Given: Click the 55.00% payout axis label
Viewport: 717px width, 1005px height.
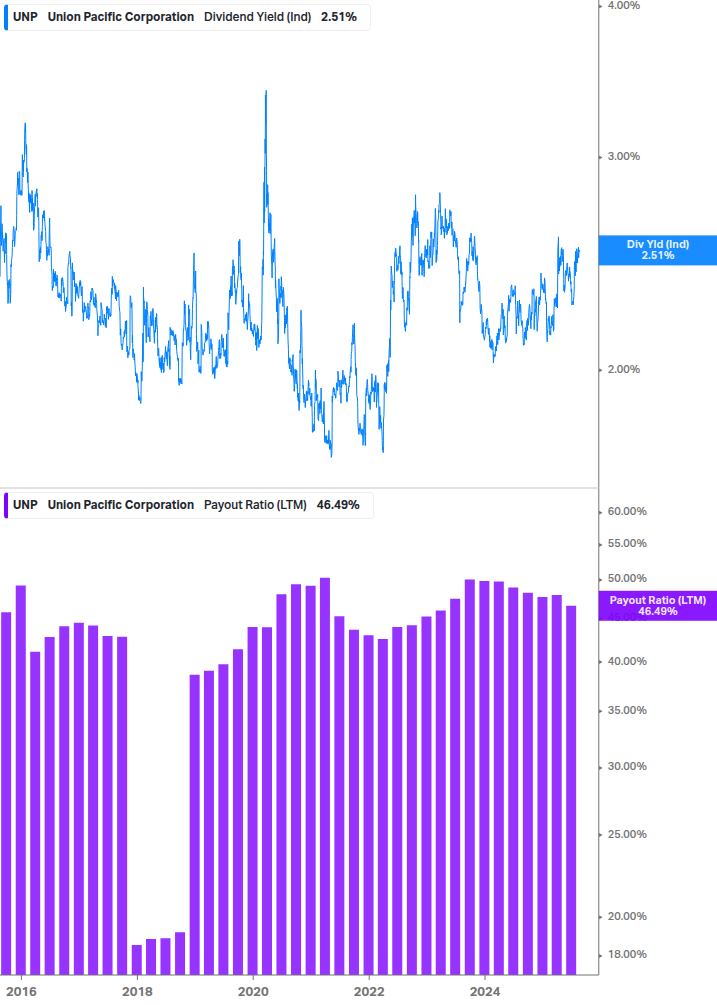Looking at the screenshot, I should 627,544.
